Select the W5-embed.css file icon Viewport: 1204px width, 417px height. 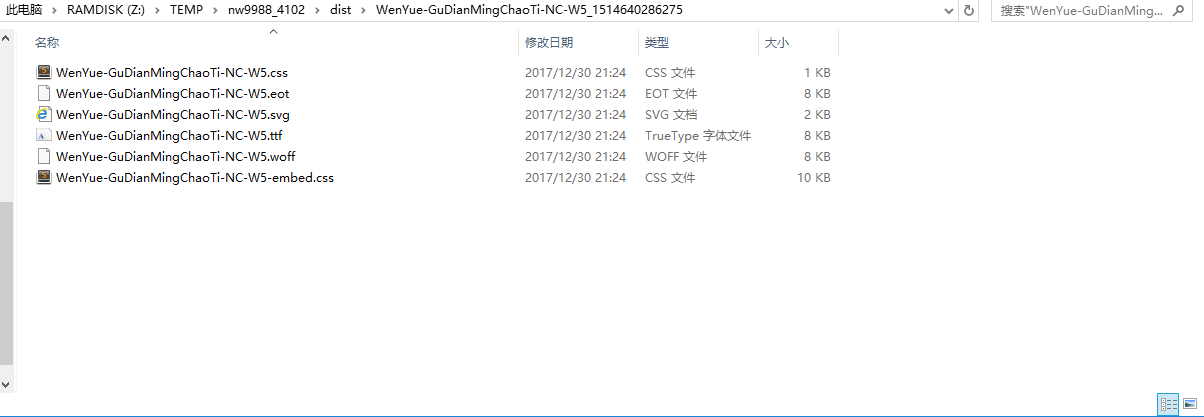[43, 177]
